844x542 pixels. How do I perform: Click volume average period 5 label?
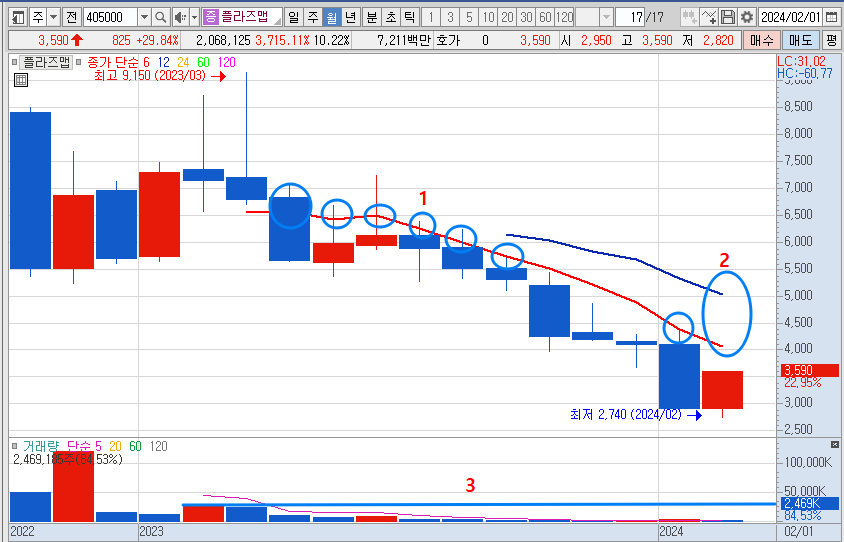(98, 446)
